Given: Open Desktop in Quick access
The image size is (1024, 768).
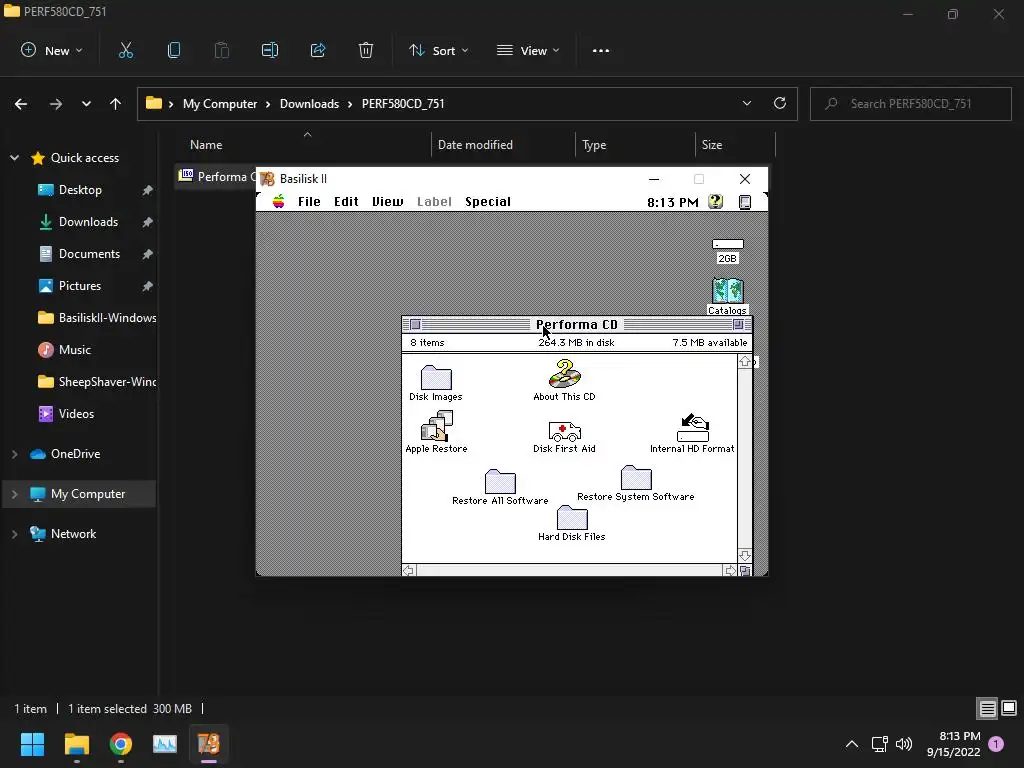Looking at the screenshot, I should (x=80, y=190).
